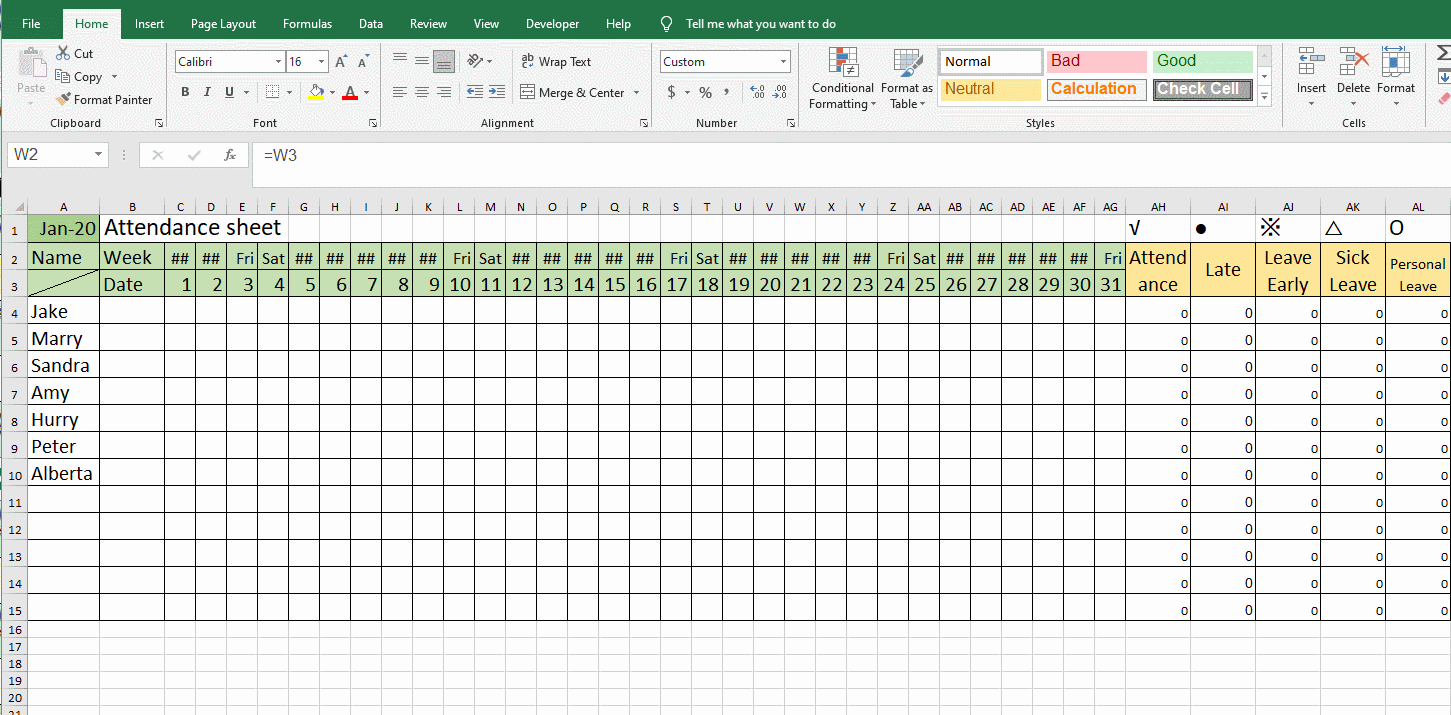Align text left
The image size is (1451, 715).
[400, 92]
